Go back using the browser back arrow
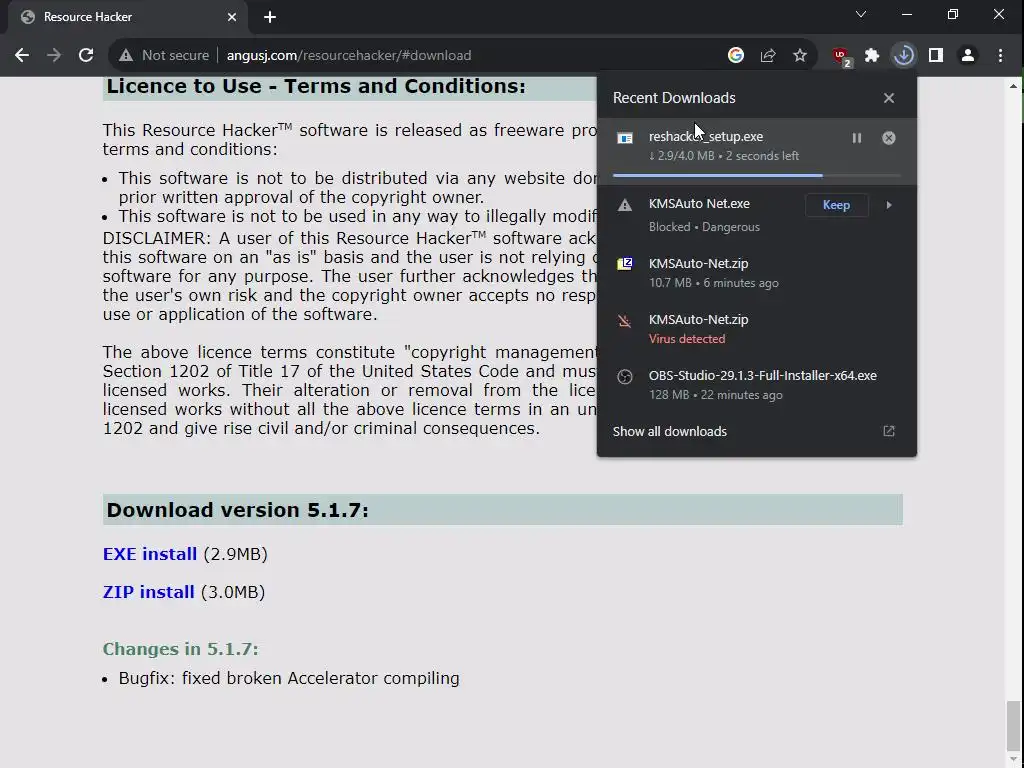 [x=22, y=56]
